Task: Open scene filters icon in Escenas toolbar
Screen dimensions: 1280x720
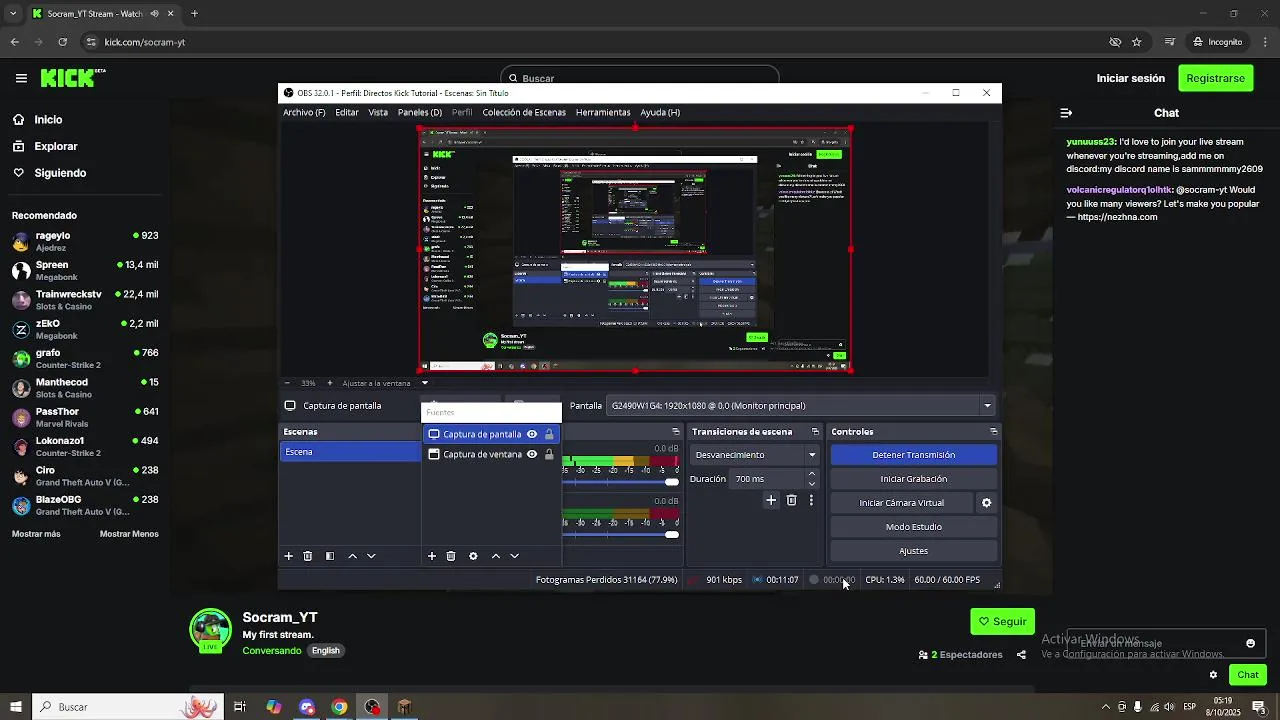Action: (x=330, y=556)
